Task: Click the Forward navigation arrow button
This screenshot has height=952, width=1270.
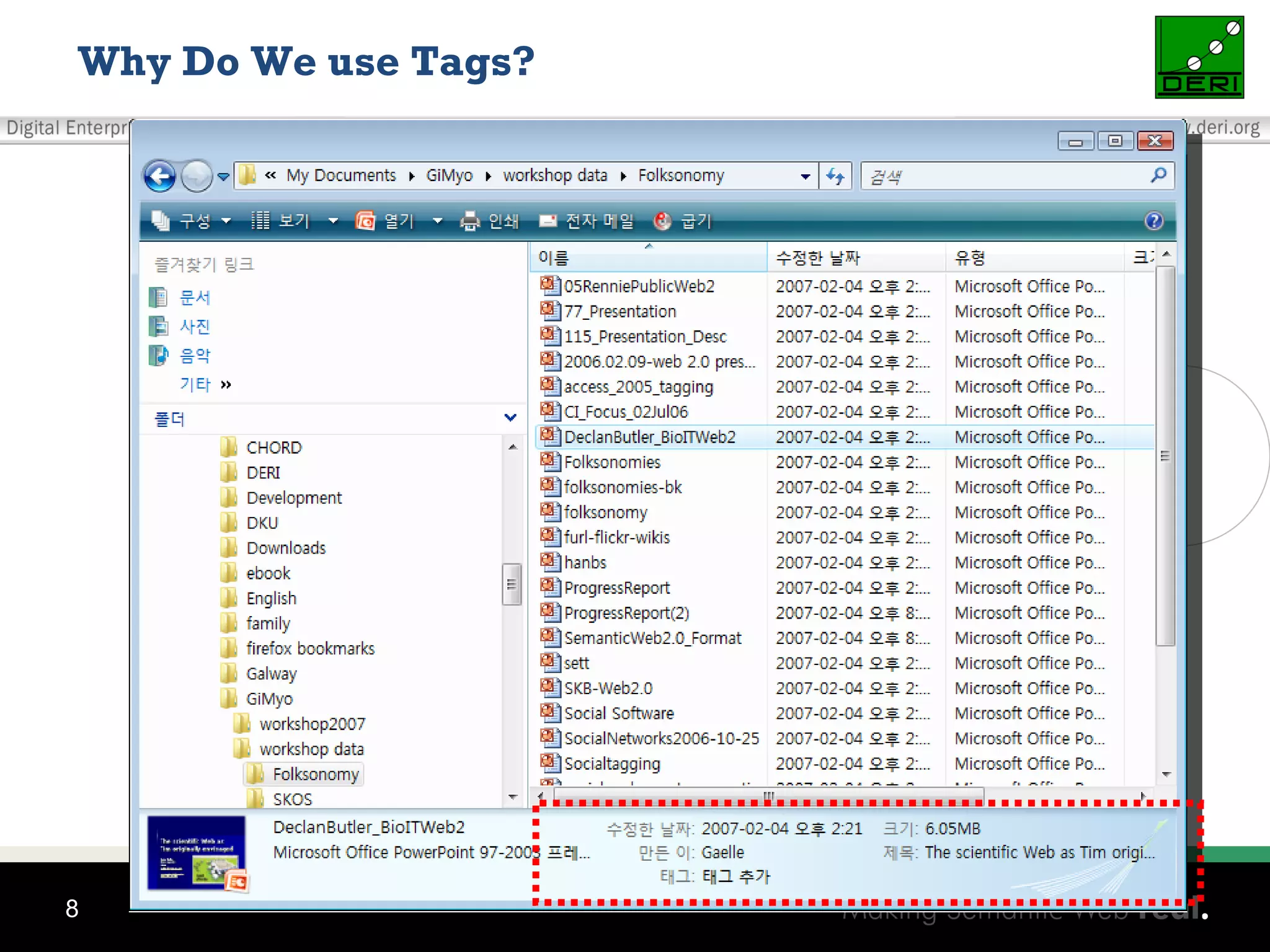Action: click(197, 177)
